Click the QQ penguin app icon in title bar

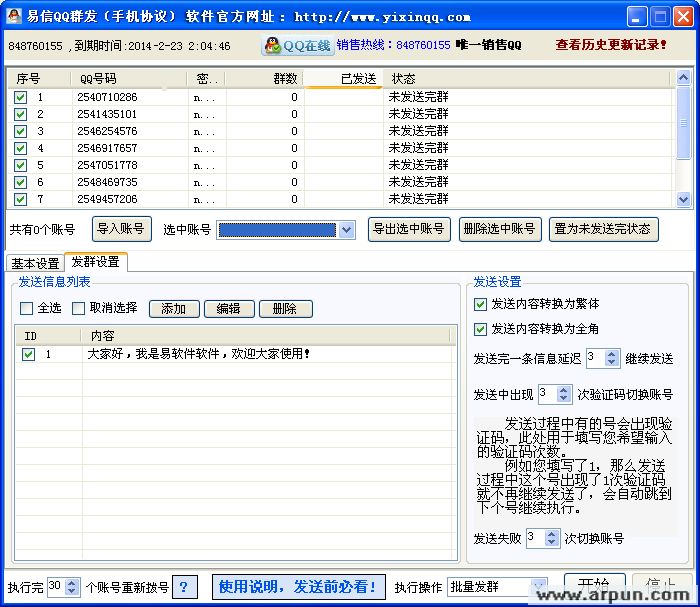click(14, 16)
